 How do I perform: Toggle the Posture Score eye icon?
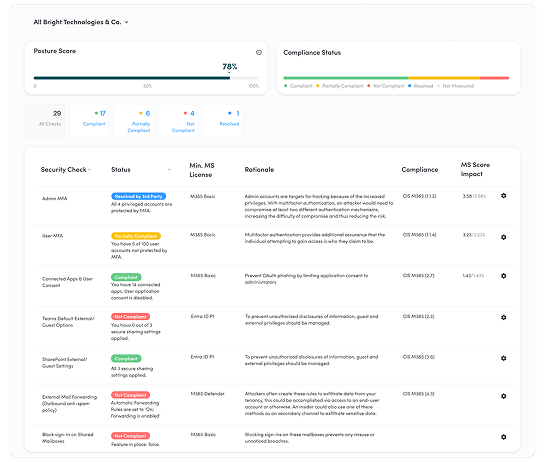click(x=259, y=52)
